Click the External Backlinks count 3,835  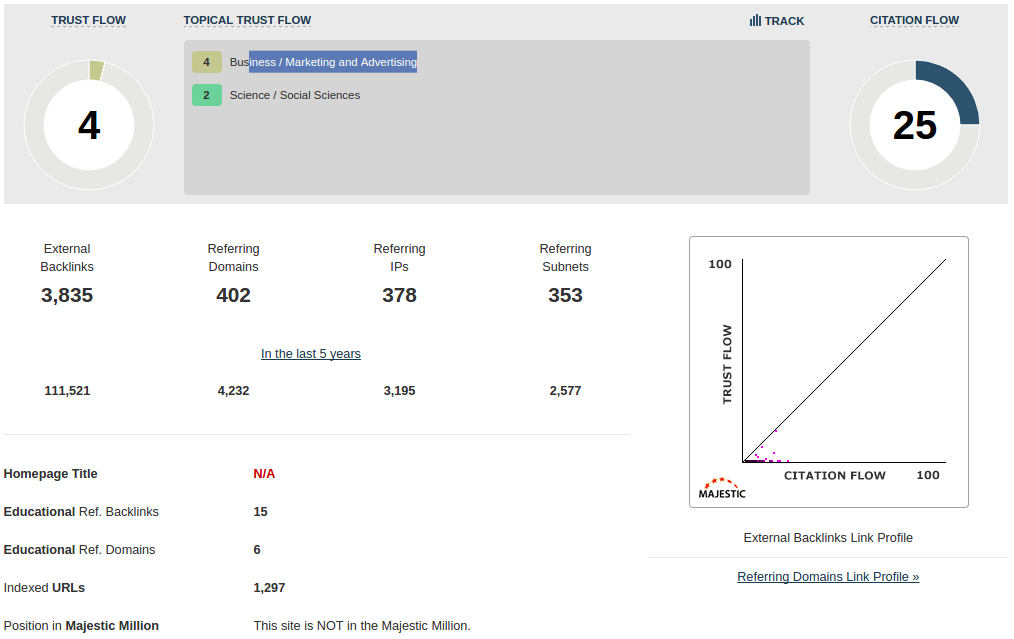(67, 295)
